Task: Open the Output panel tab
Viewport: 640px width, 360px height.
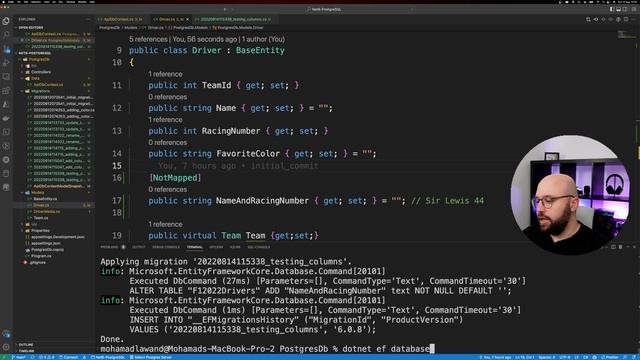Action: (138, 247)
